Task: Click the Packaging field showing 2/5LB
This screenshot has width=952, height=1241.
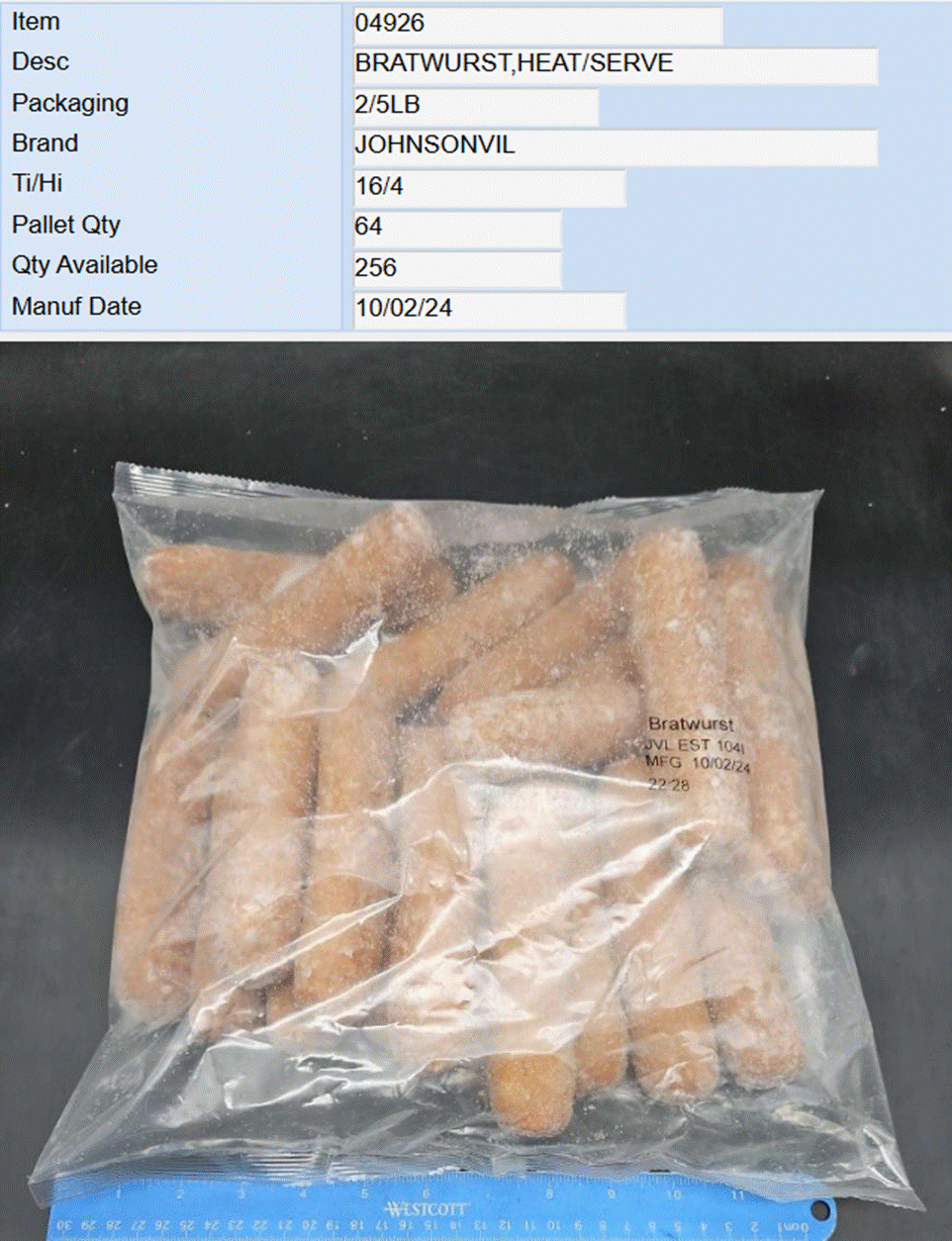Action: (475, 107)
